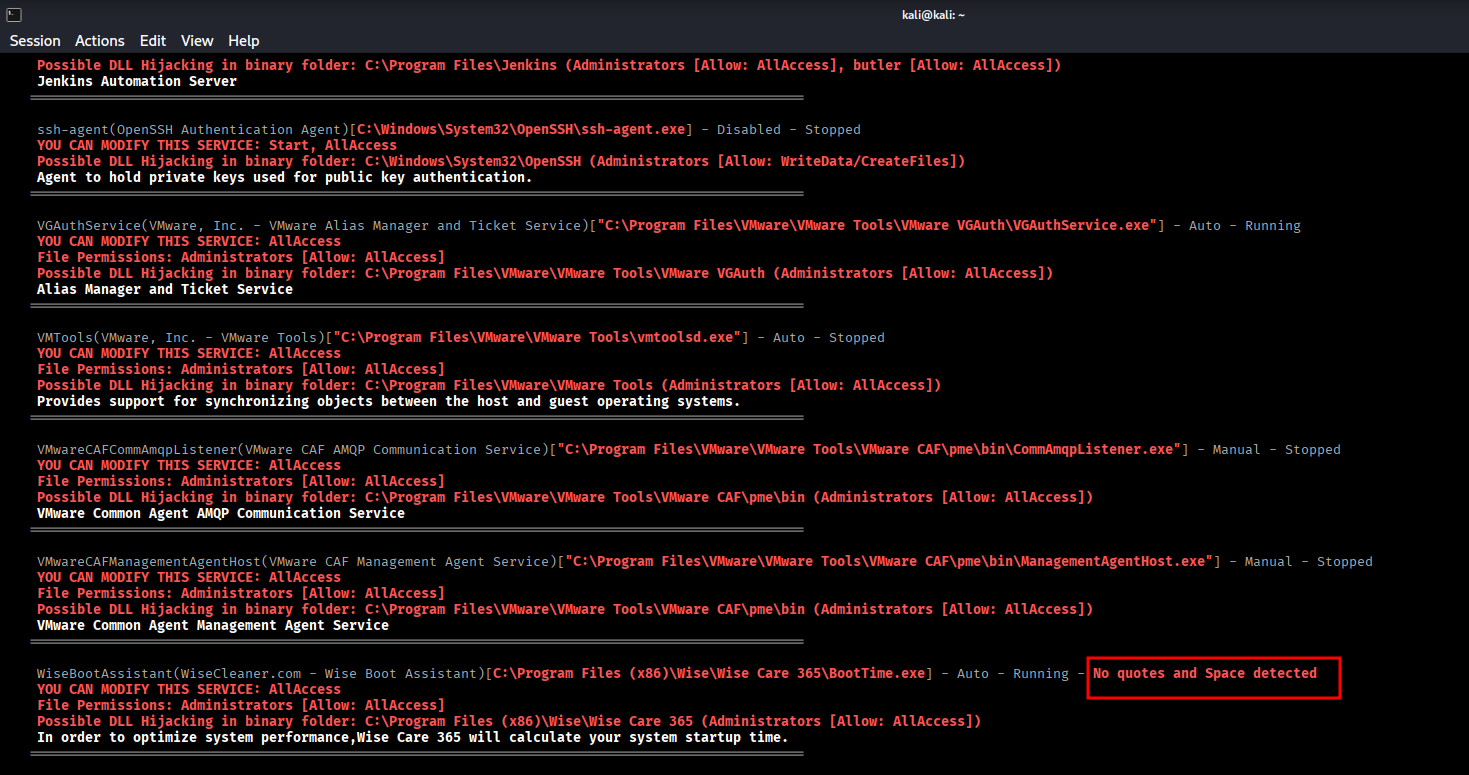Click the VGAuthService.exe quoted path
The width and height of the screenshot is (1469, 775).
point(877,225)
